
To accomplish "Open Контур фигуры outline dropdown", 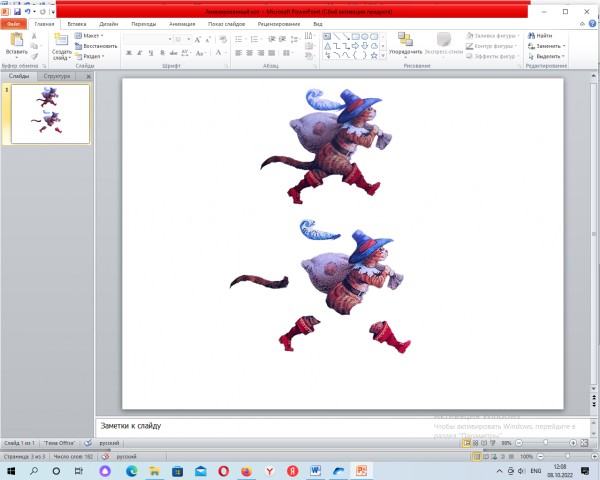I will tap(491, 46).
